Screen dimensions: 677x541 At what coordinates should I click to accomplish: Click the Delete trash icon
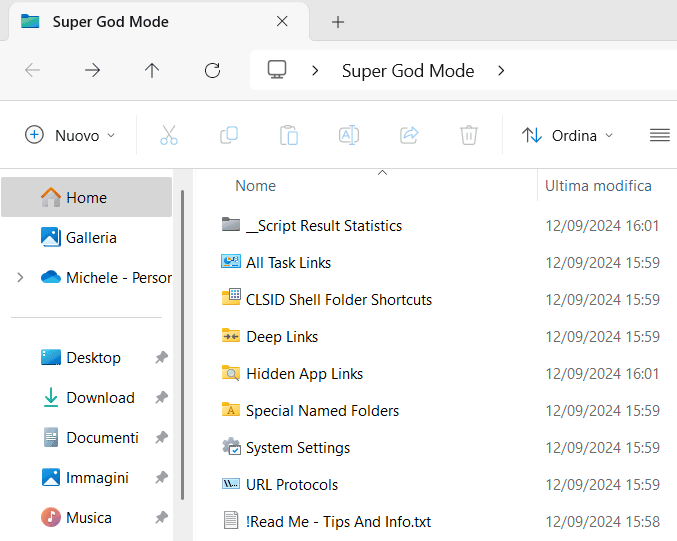(x=468, y=135)
